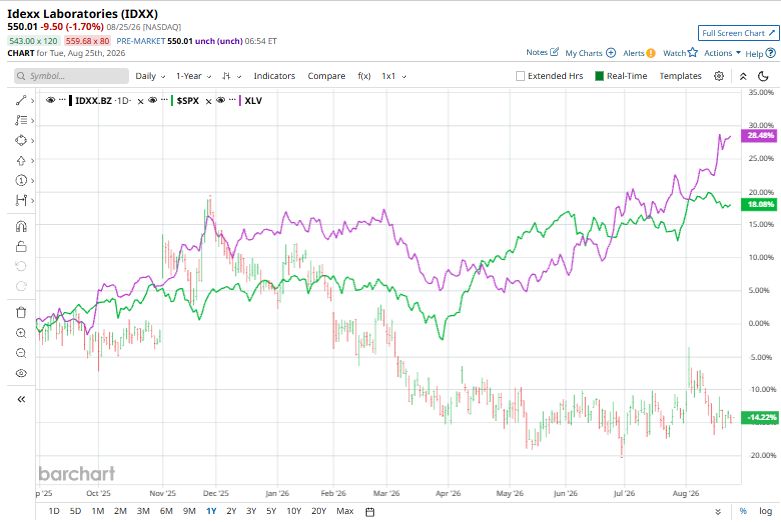Open the Notes edit icon
This screenshot has width=781, height=522.
click(x=554, y=52)
